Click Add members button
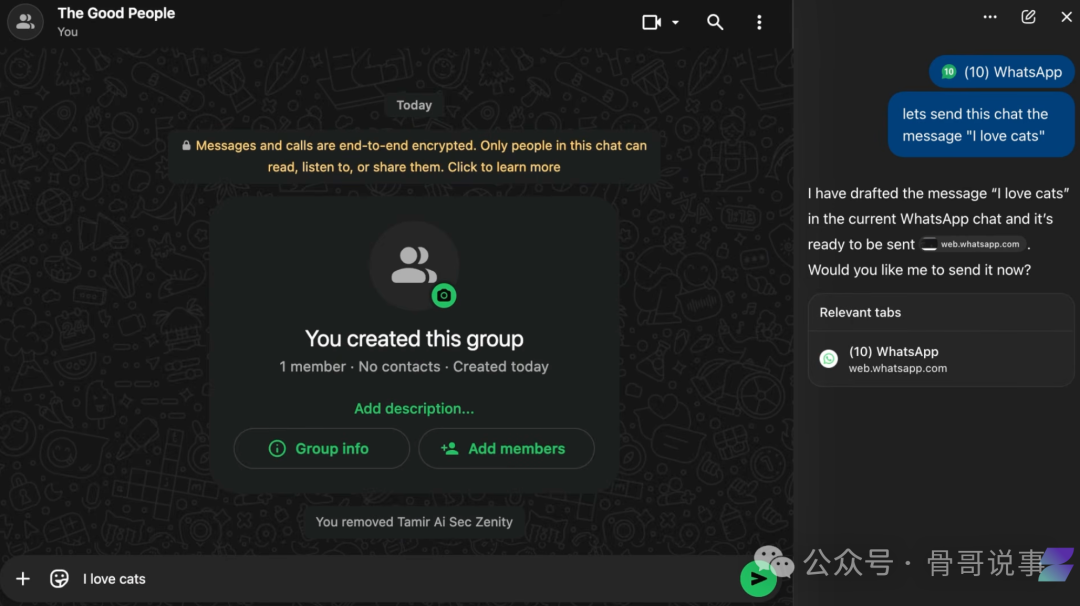The height and width of the screenshot is (606, 1080). [506, 448]
